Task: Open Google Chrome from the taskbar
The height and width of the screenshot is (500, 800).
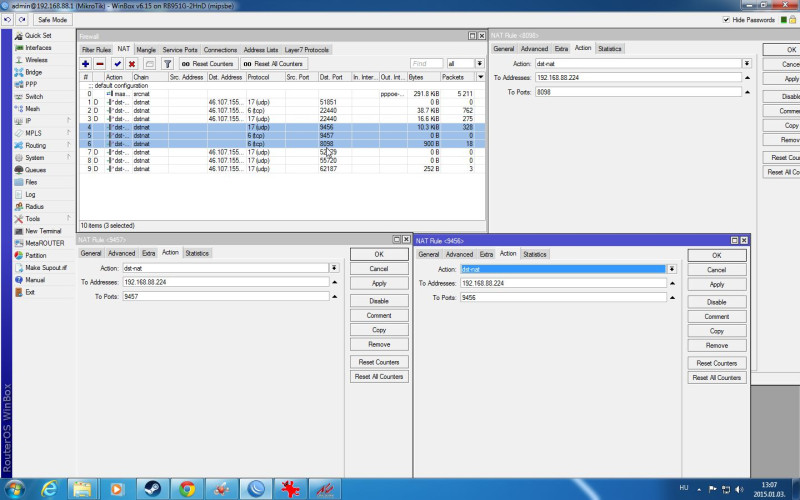Action: pos(187,489)
